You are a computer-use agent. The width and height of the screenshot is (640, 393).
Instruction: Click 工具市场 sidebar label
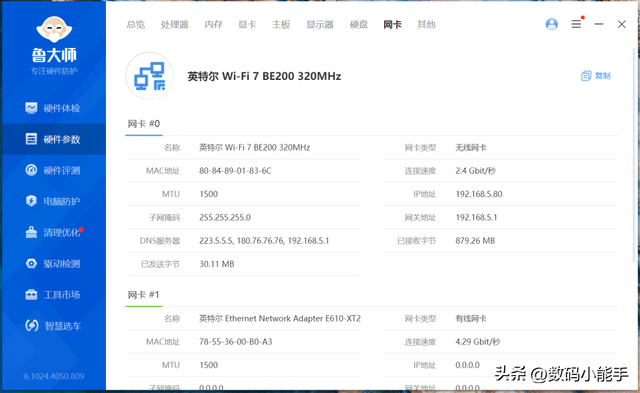(62, 295)
